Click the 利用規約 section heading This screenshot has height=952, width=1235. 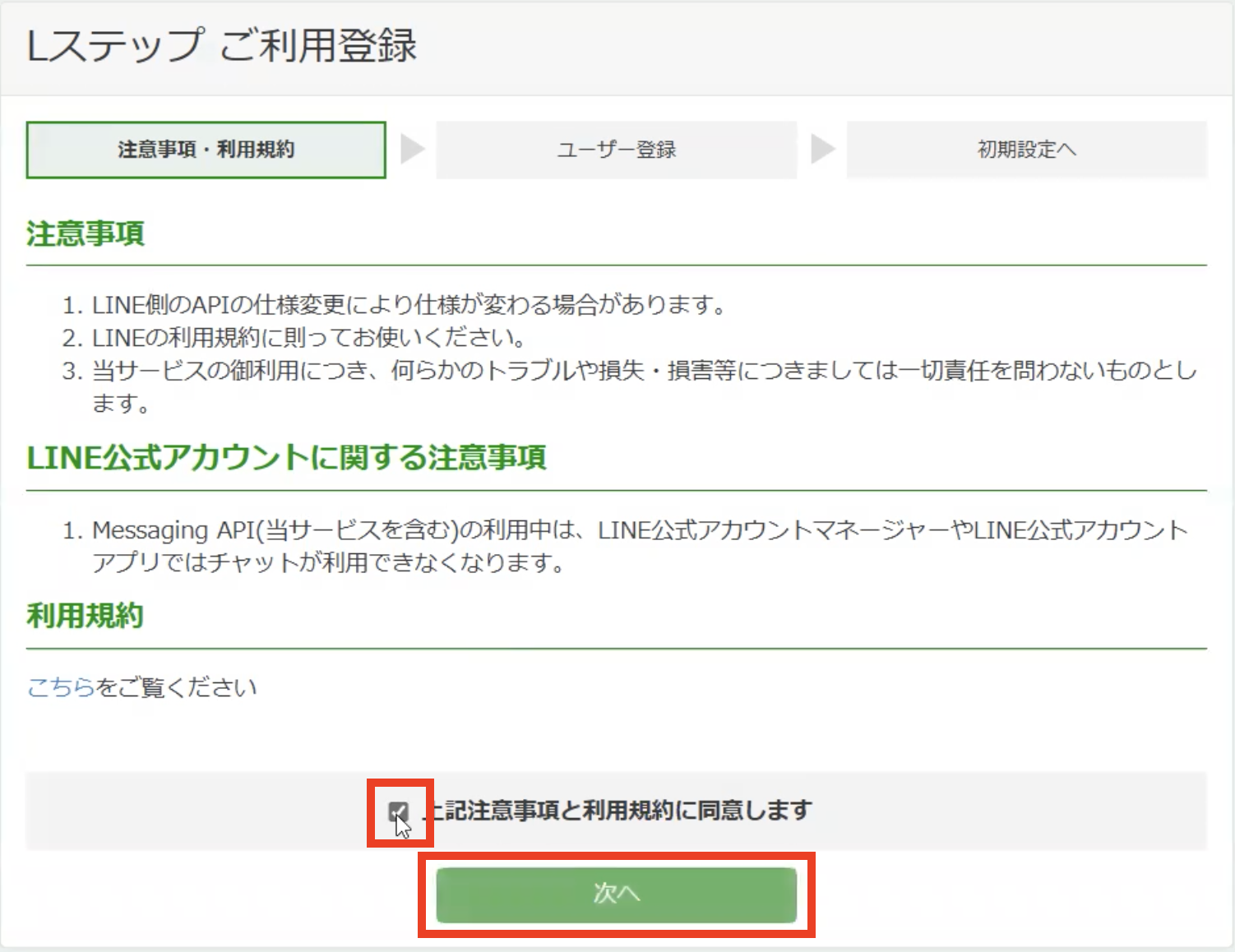click(x=86, y=616)
